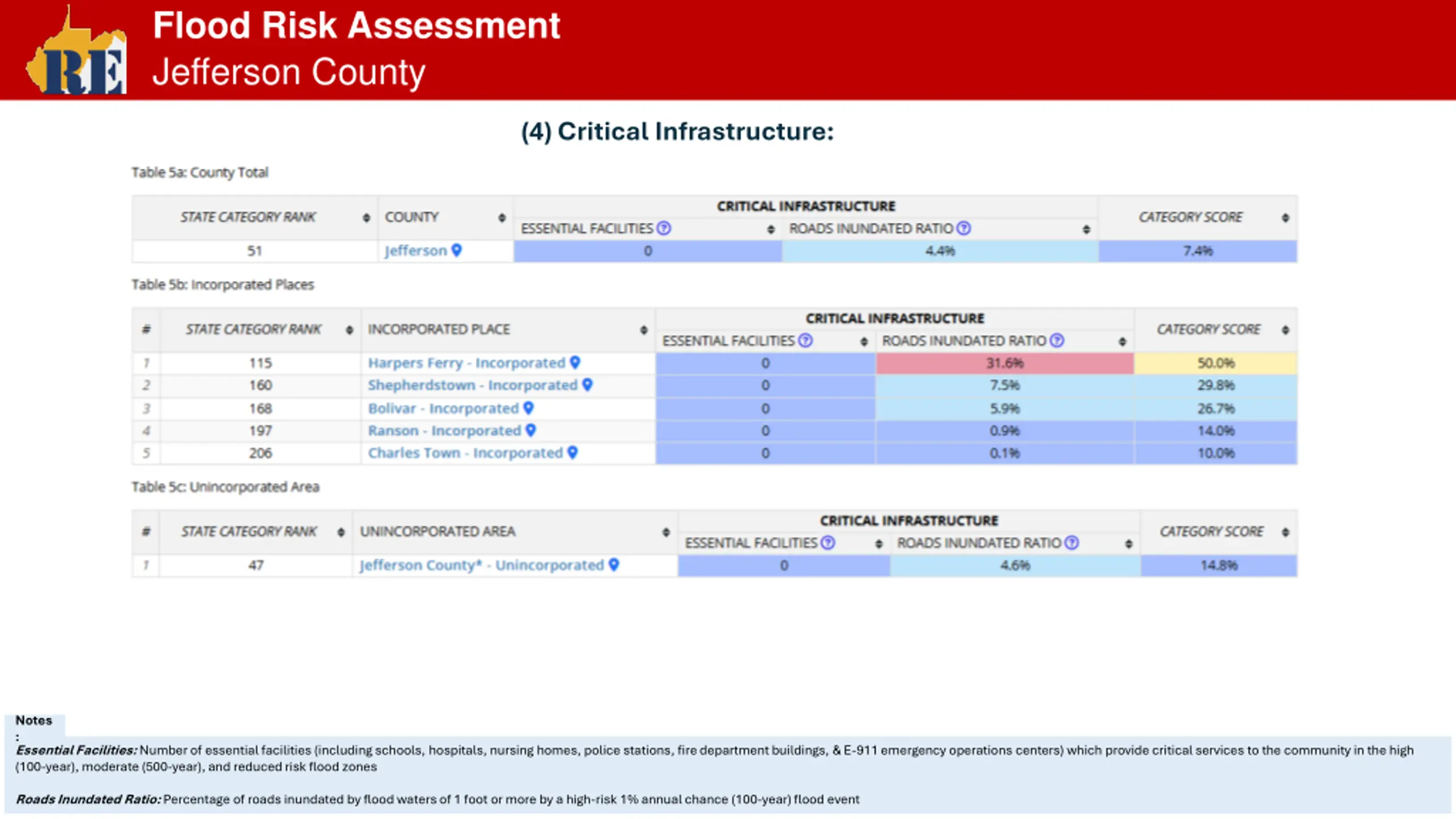Click the 10.0% category score for Charles Town
Viewport: 1456px width, 819px height.
pyautogui.click(x=1215, y=453)
